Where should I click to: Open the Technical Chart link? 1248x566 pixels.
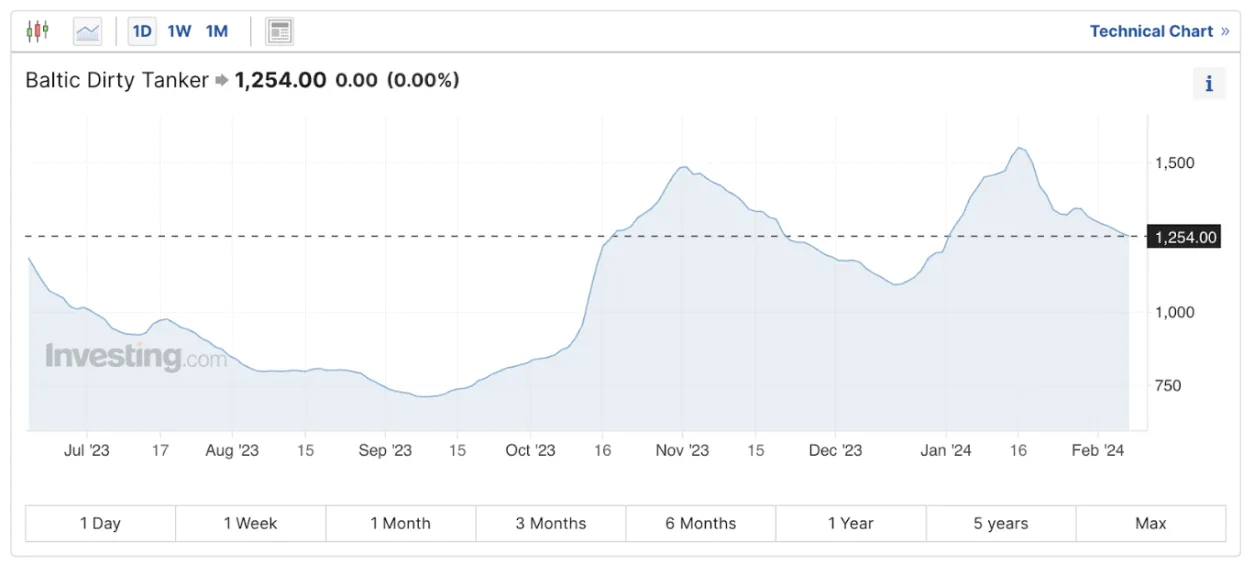pyautogui.click(x=1151, y=31)
